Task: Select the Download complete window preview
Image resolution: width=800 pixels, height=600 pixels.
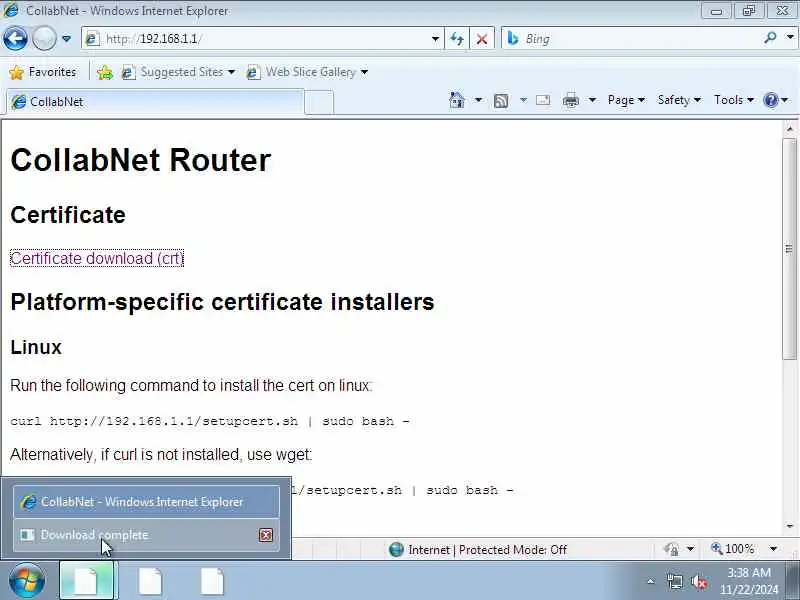Action: pos(146,535)
